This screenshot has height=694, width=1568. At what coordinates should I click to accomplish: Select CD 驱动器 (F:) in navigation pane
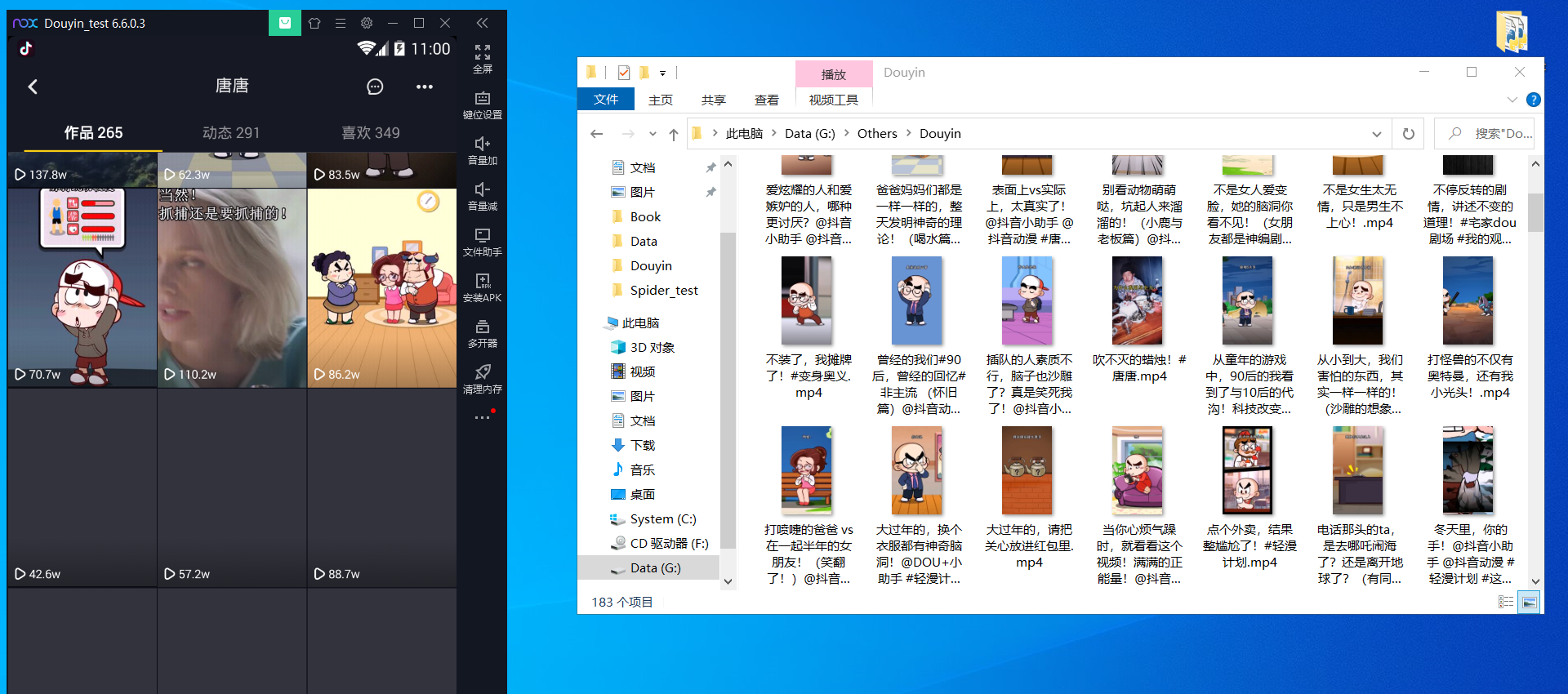(x=669, y=543)
